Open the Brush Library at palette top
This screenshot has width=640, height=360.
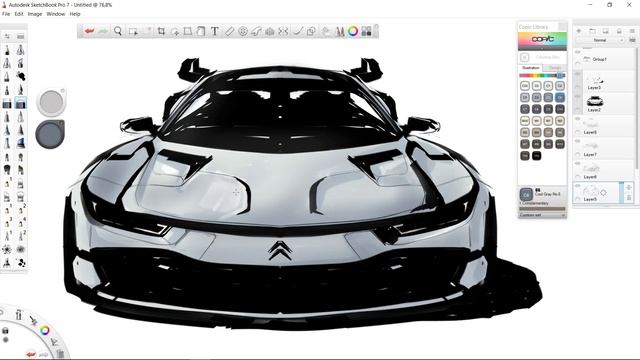pos(20,36)
